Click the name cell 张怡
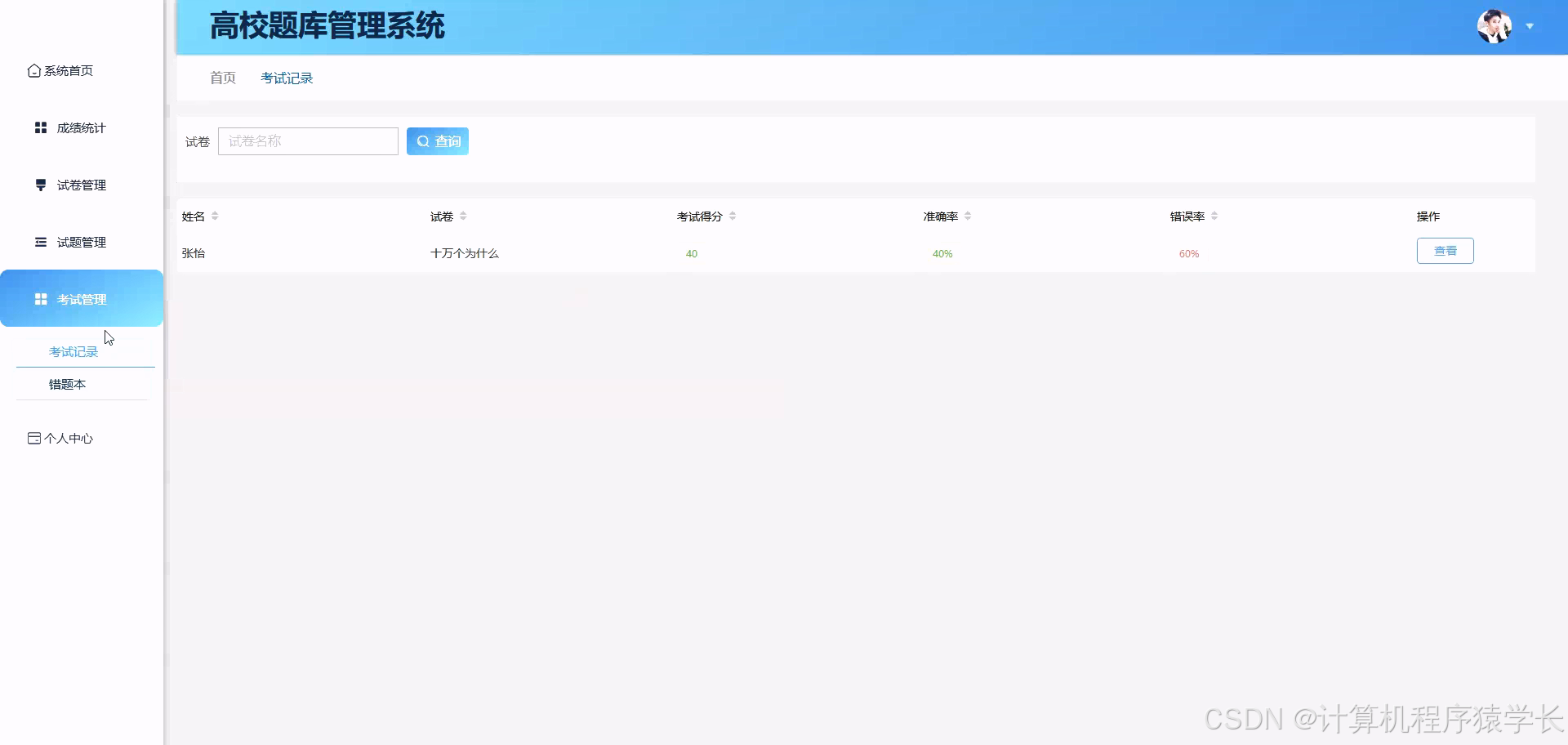1568x745 pixels. pyautogui.click(x=194, y=253)
